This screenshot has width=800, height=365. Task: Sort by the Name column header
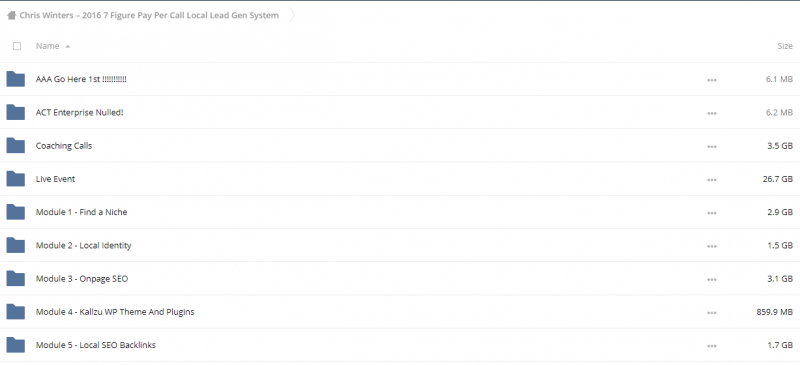click(47, 46)
